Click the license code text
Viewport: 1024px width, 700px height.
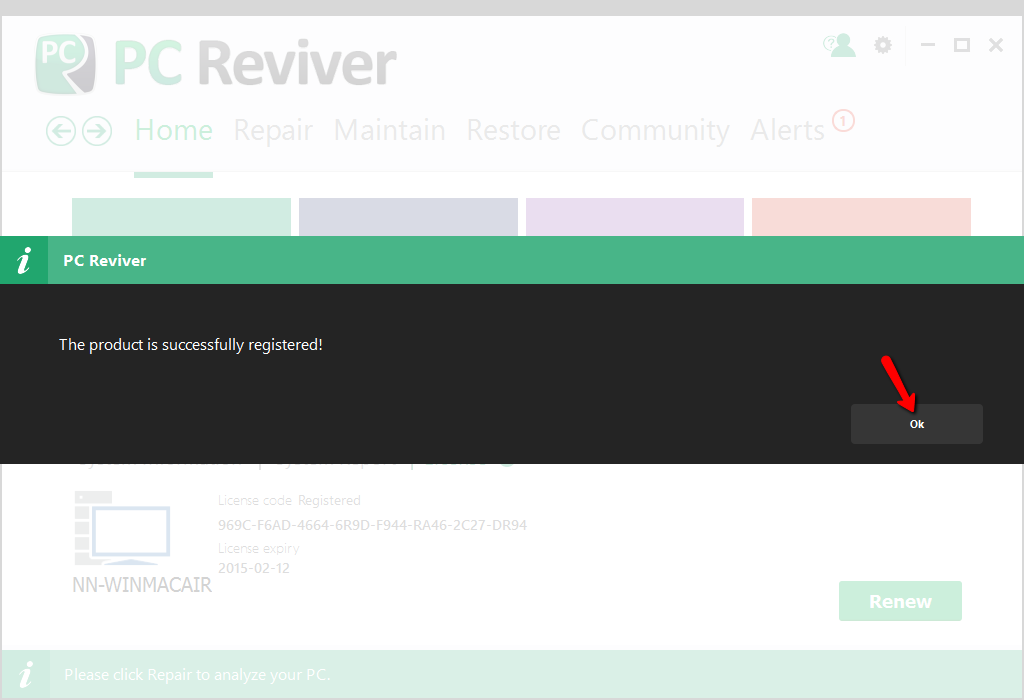tap(372, 525)
